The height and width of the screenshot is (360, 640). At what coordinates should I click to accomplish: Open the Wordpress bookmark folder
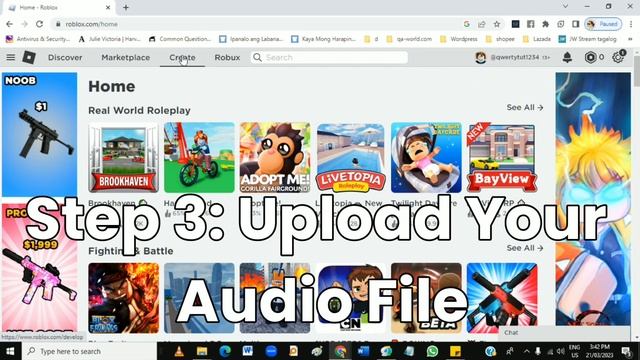point(459,39)
